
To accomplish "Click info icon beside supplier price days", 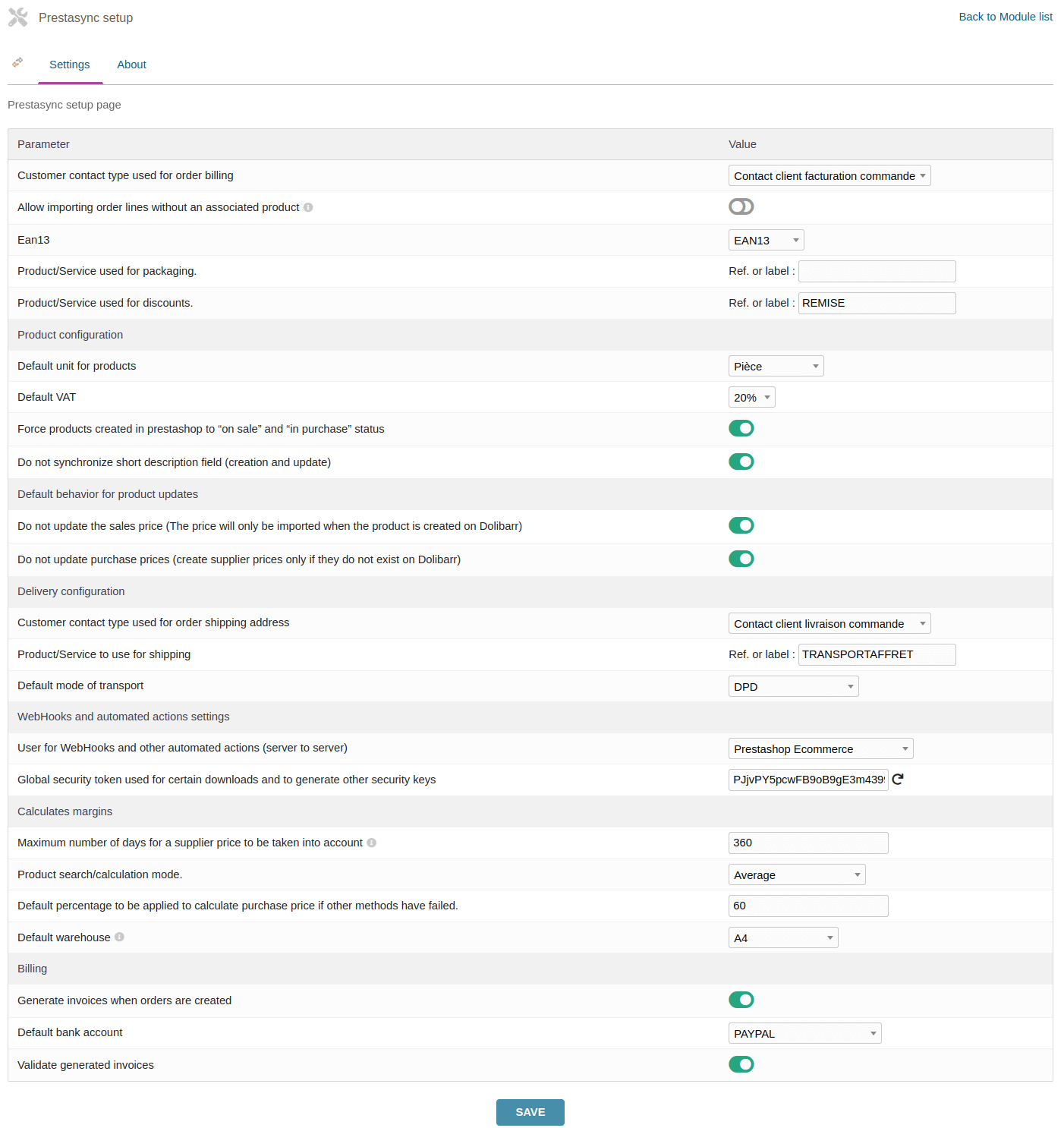I will tap(372, 843).
